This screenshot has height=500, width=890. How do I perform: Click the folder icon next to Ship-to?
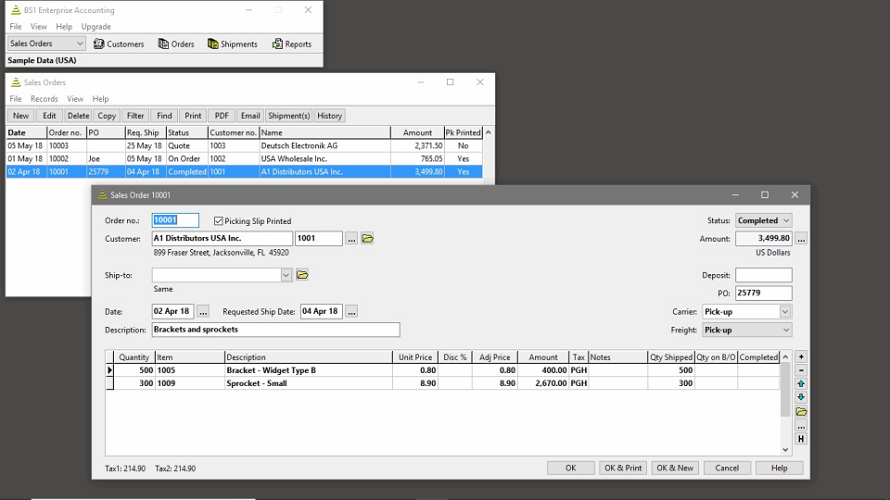[302, 275]
